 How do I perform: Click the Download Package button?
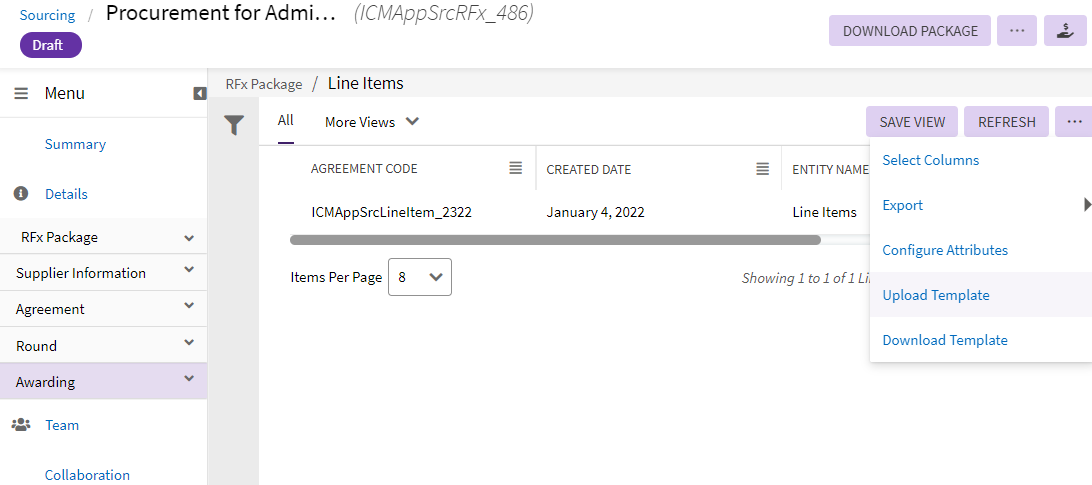[x=910, y=30]
